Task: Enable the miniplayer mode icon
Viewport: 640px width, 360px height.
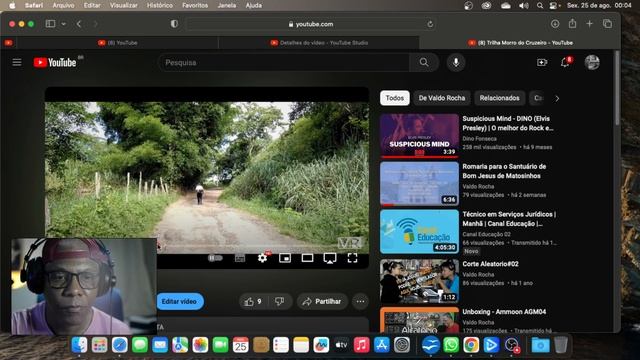Action: [285, 258]
